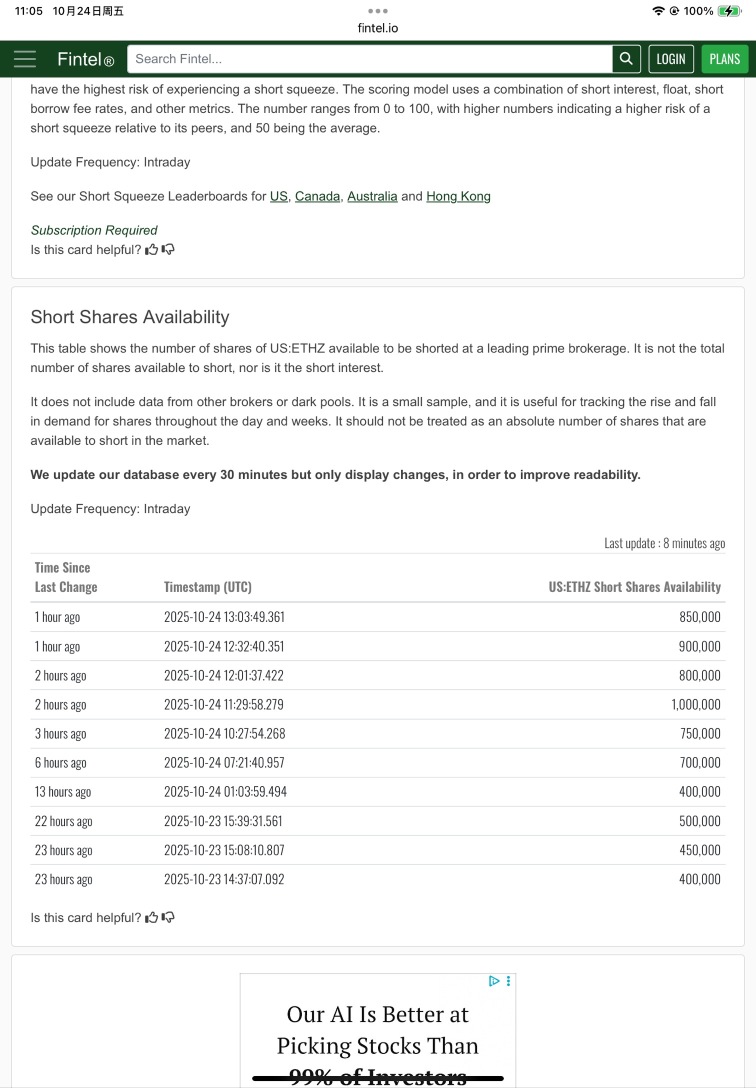Image resolution: width=756 pixels, height=1088 pixels.
Task: Click the LOGIN button
Action: coord(671,59)
